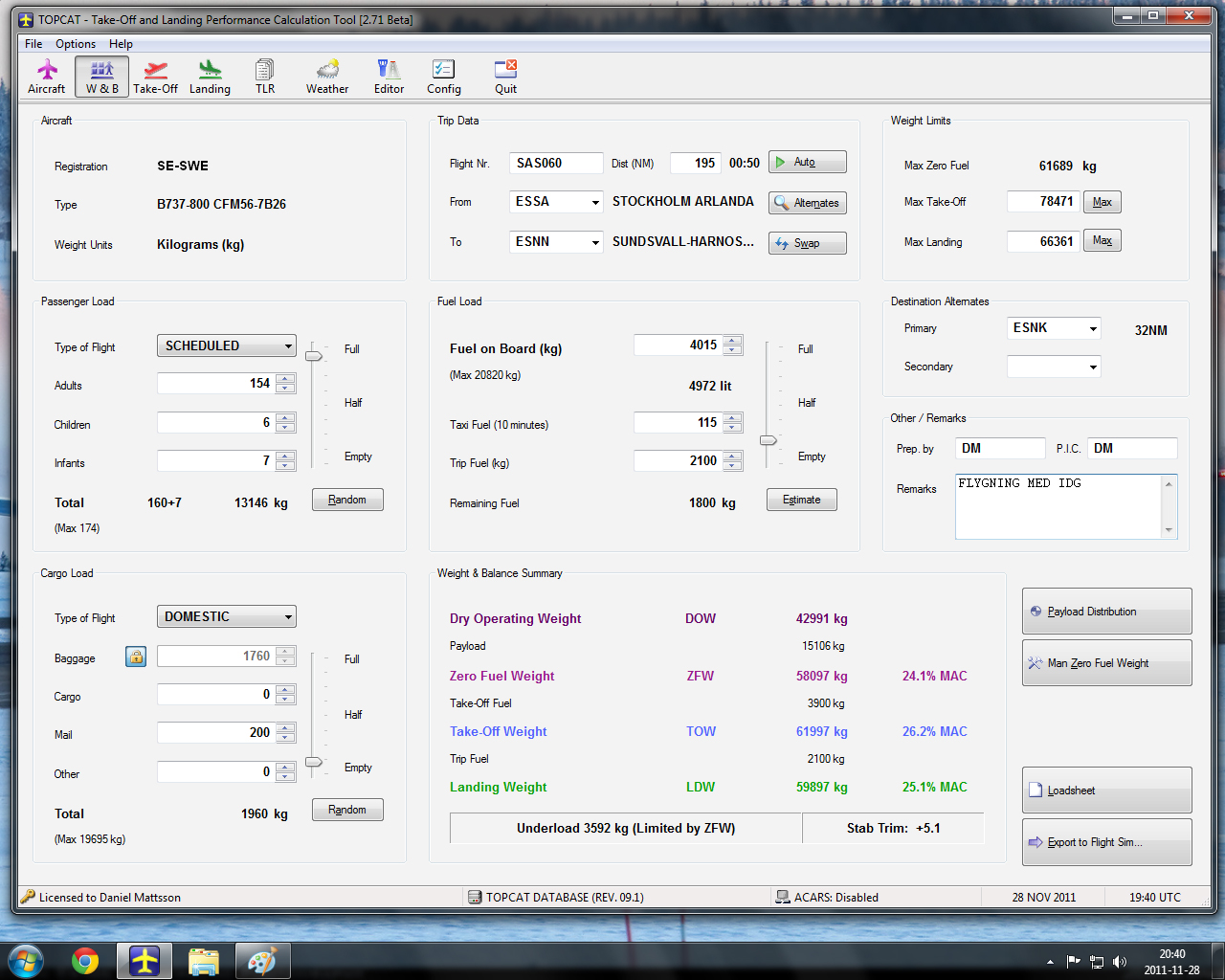Screen dimensions: 1225x980
Task: Click the passenger load slider handle
Action: [x=314, y=356]
